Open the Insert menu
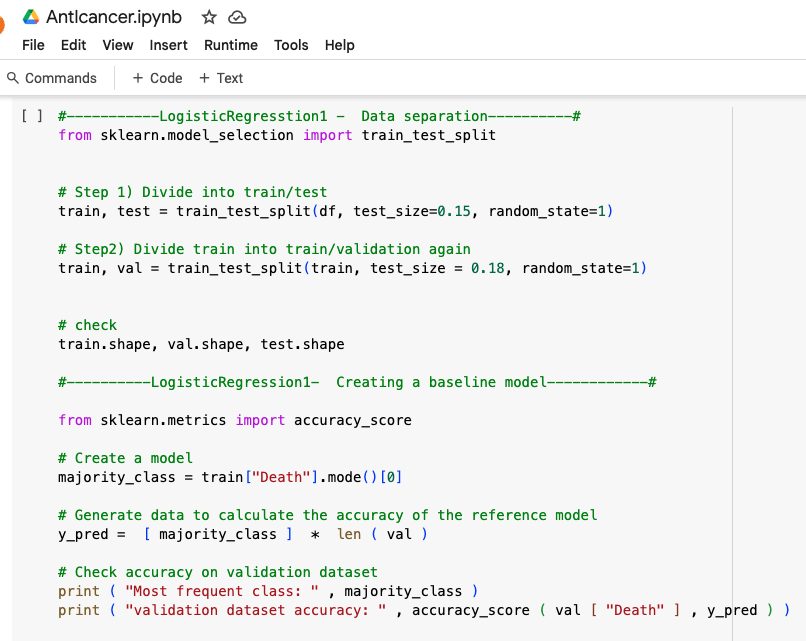The height and width of the screenshot is (641, 806). (168, 45)
